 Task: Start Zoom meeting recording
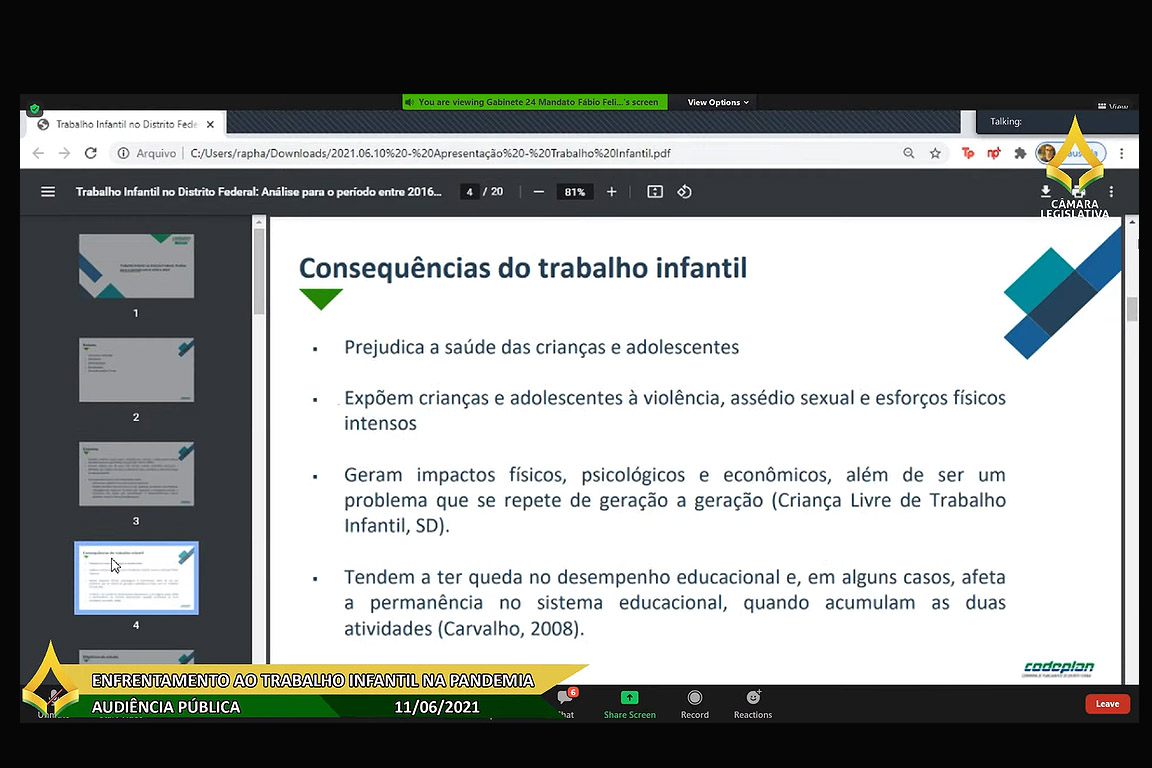tap(694, 703)
